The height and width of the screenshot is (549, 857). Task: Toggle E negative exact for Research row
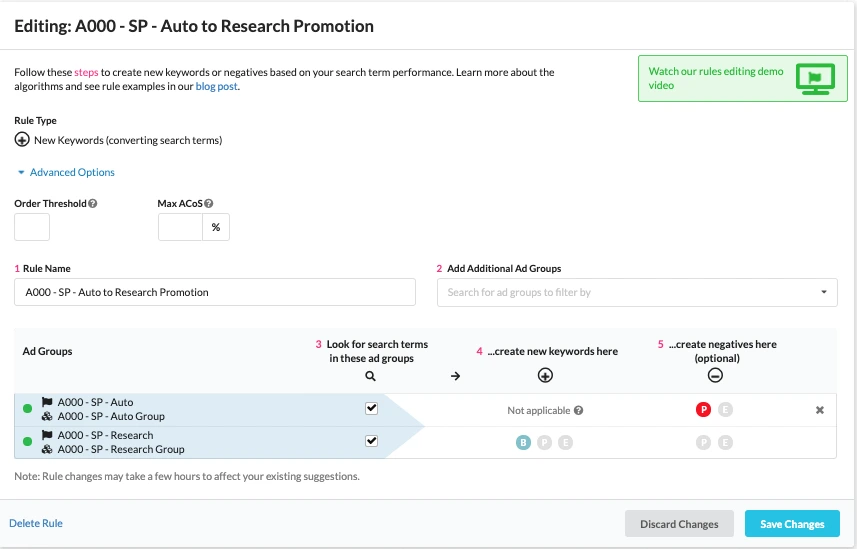[725, 442]
